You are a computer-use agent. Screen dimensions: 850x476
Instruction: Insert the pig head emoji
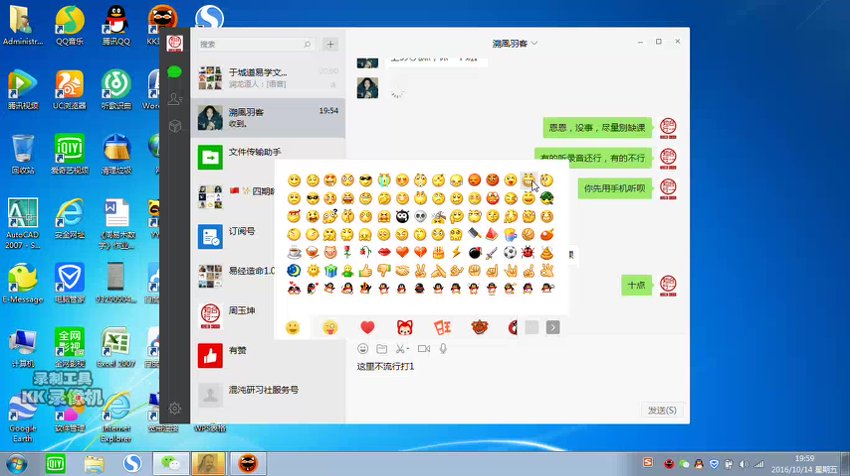point(330,253)
